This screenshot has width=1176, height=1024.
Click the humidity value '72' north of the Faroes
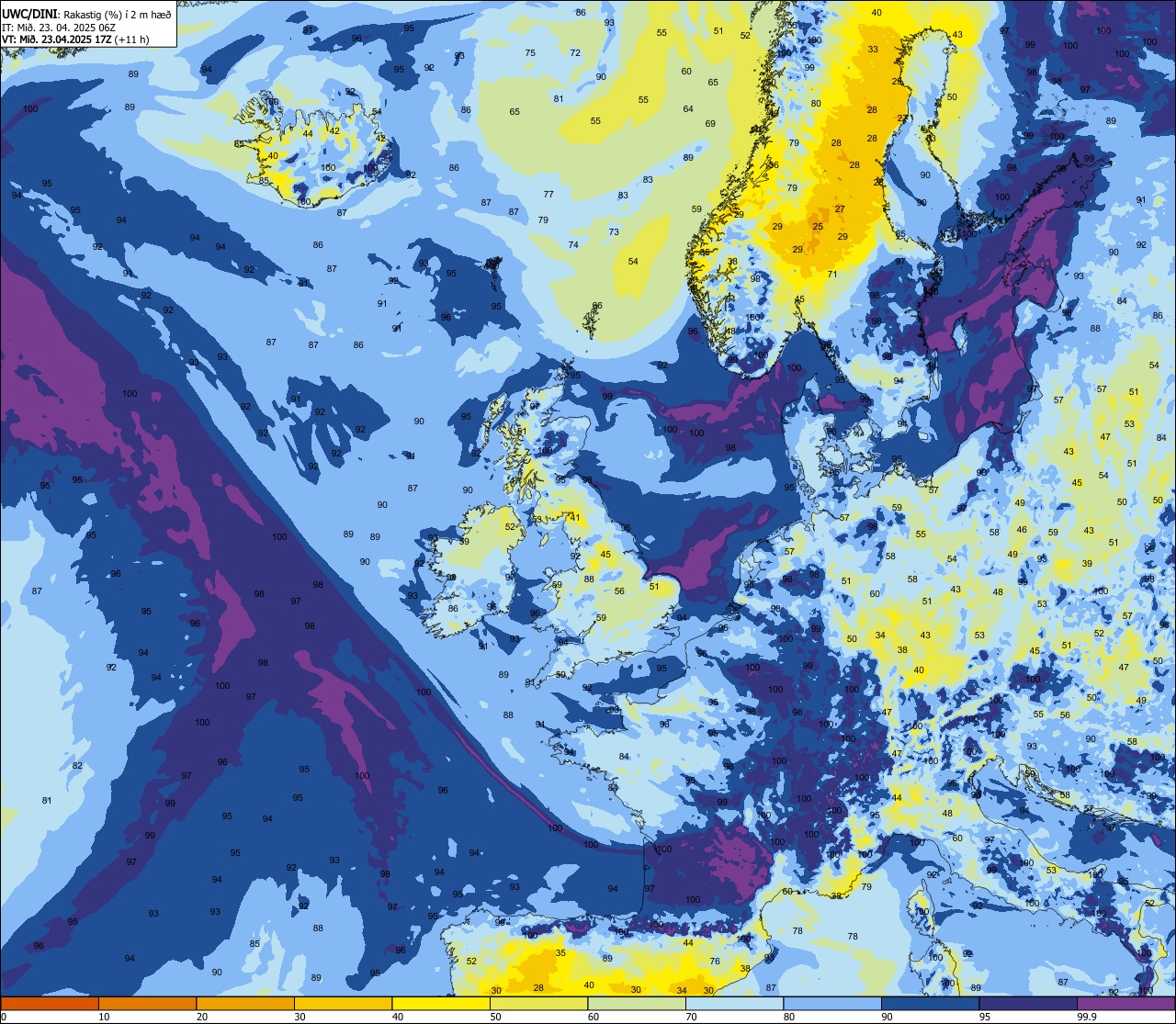point(575,52)
